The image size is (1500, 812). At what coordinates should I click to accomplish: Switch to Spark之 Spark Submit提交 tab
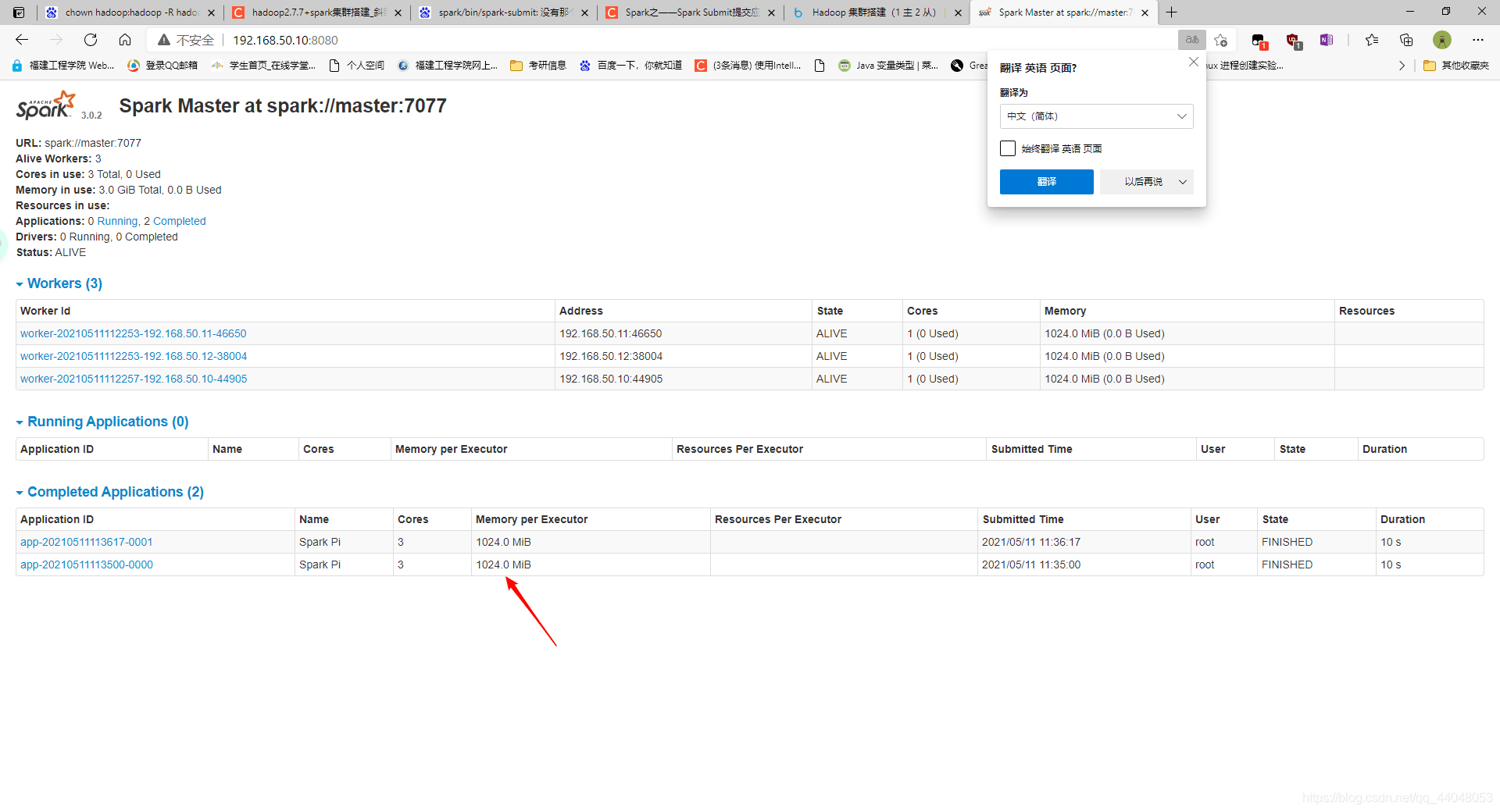(x=691, y=12)
